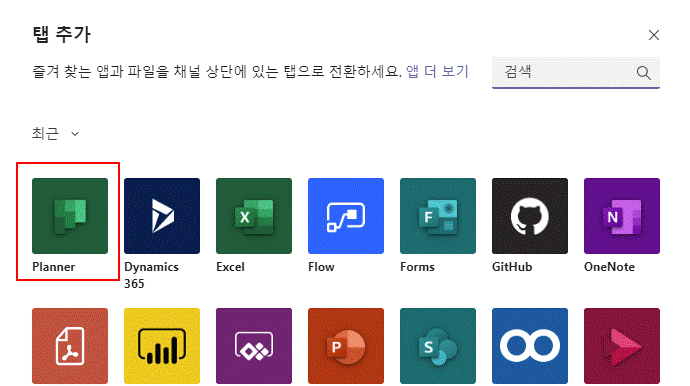
Task: Select the GitHub app tile
Action: (x=530, y=216)
